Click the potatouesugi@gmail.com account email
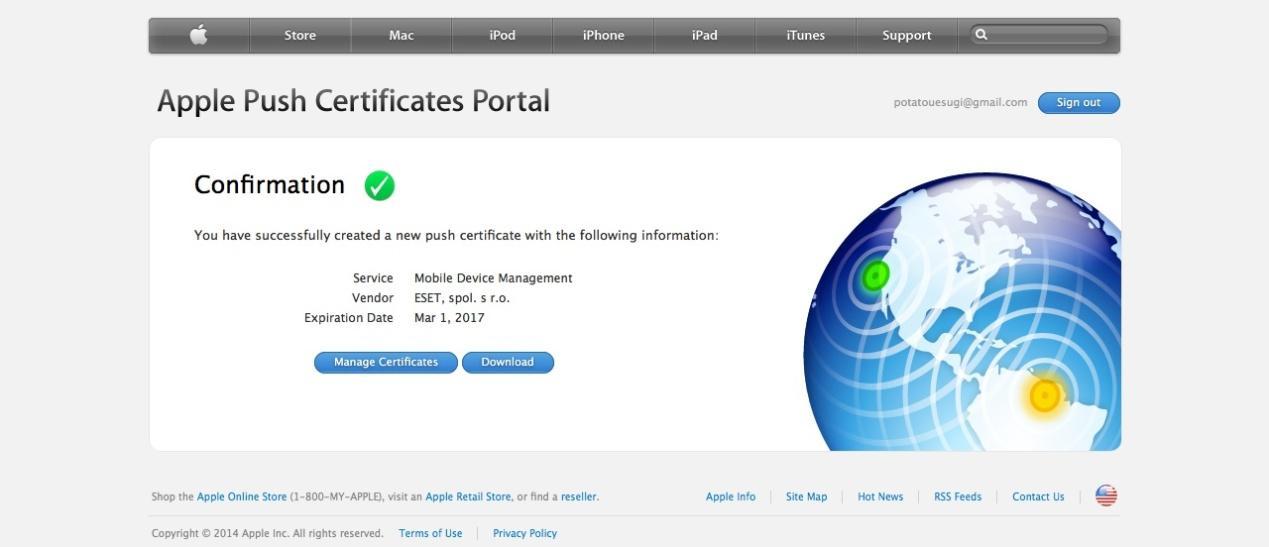Image resolution: width=1269 pixels, height=547 pixels. (960, 103)
